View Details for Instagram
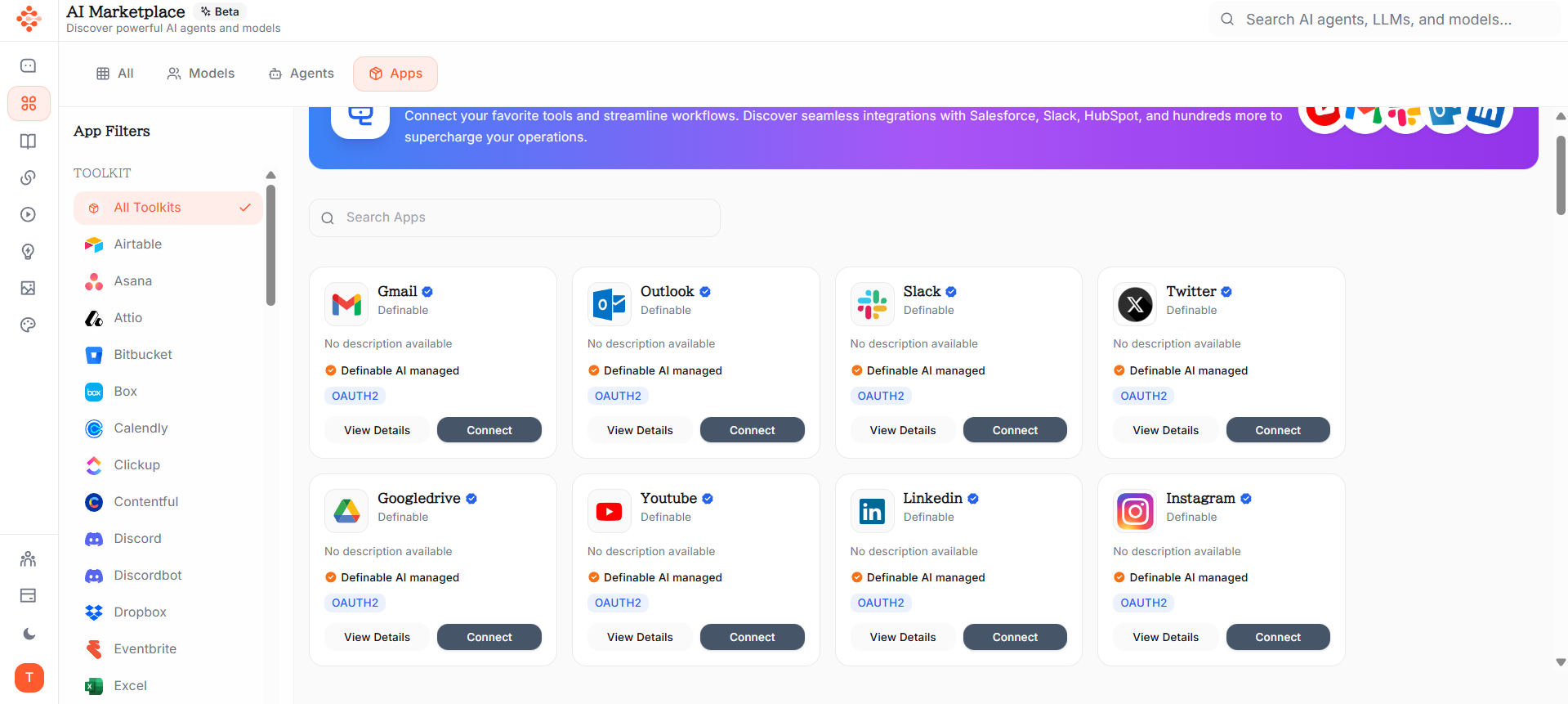1568x704 pixels. [x=1165, y=637]
